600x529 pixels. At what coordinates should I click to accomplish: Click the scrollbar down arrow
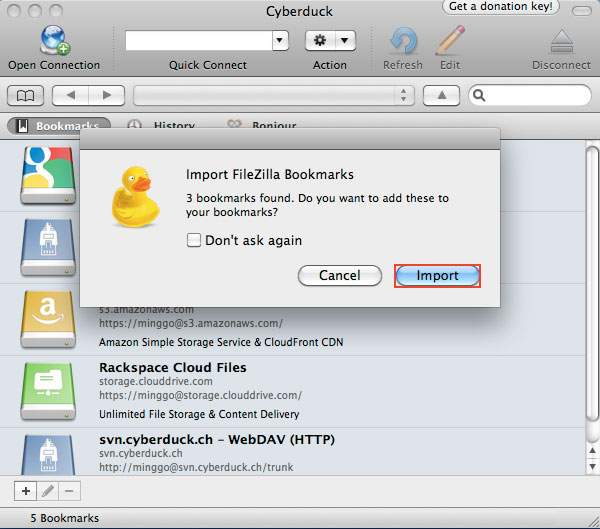(592, 467)
